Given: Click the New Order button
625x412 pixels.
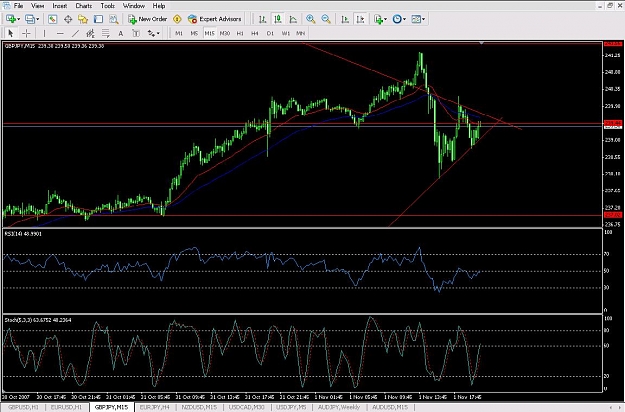Looking at the screenshot, I should point(147,19).
